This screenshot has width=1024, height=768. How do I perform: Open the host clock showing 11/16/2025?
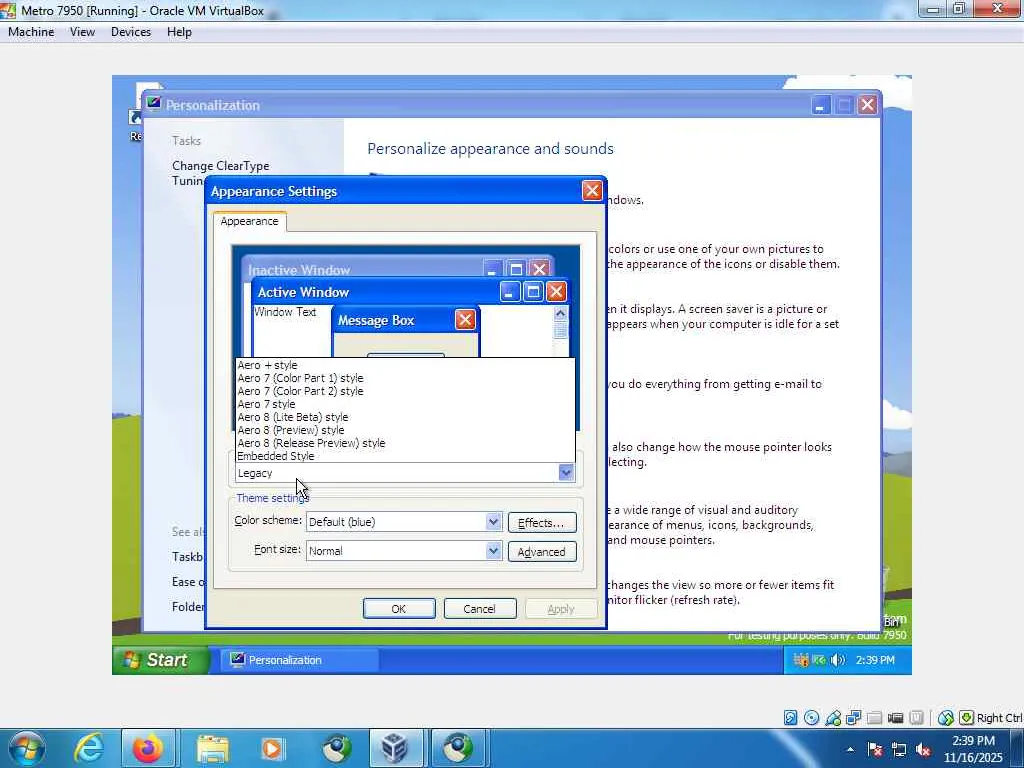[x=973, y=749]
